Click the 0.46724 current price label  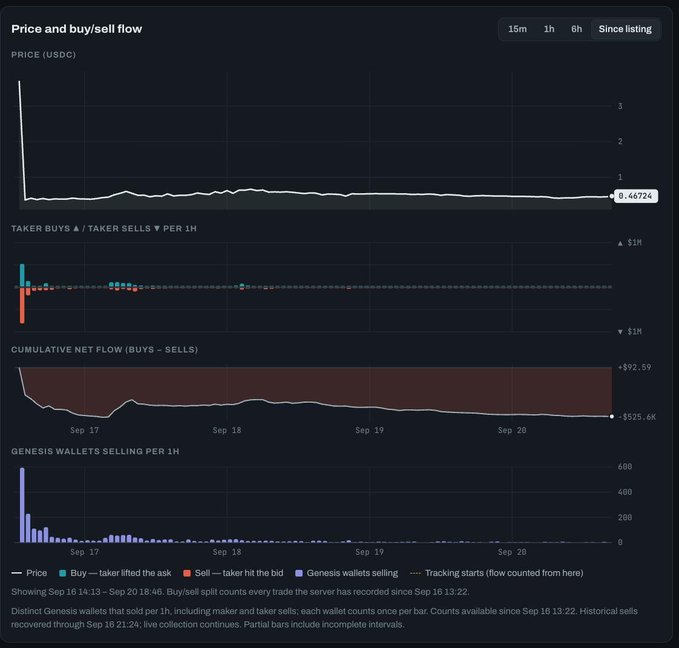point(635,196)
